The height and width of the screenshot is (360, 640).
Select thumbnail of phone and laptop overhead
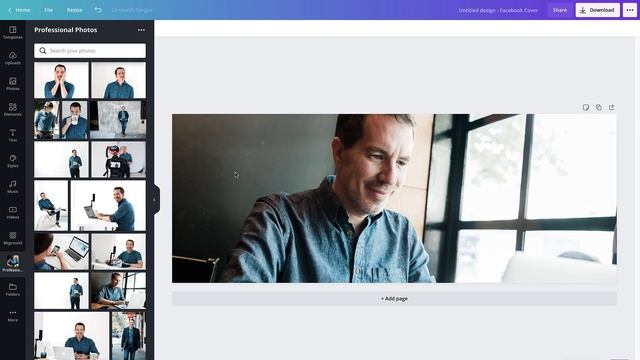tap(61, 252)
